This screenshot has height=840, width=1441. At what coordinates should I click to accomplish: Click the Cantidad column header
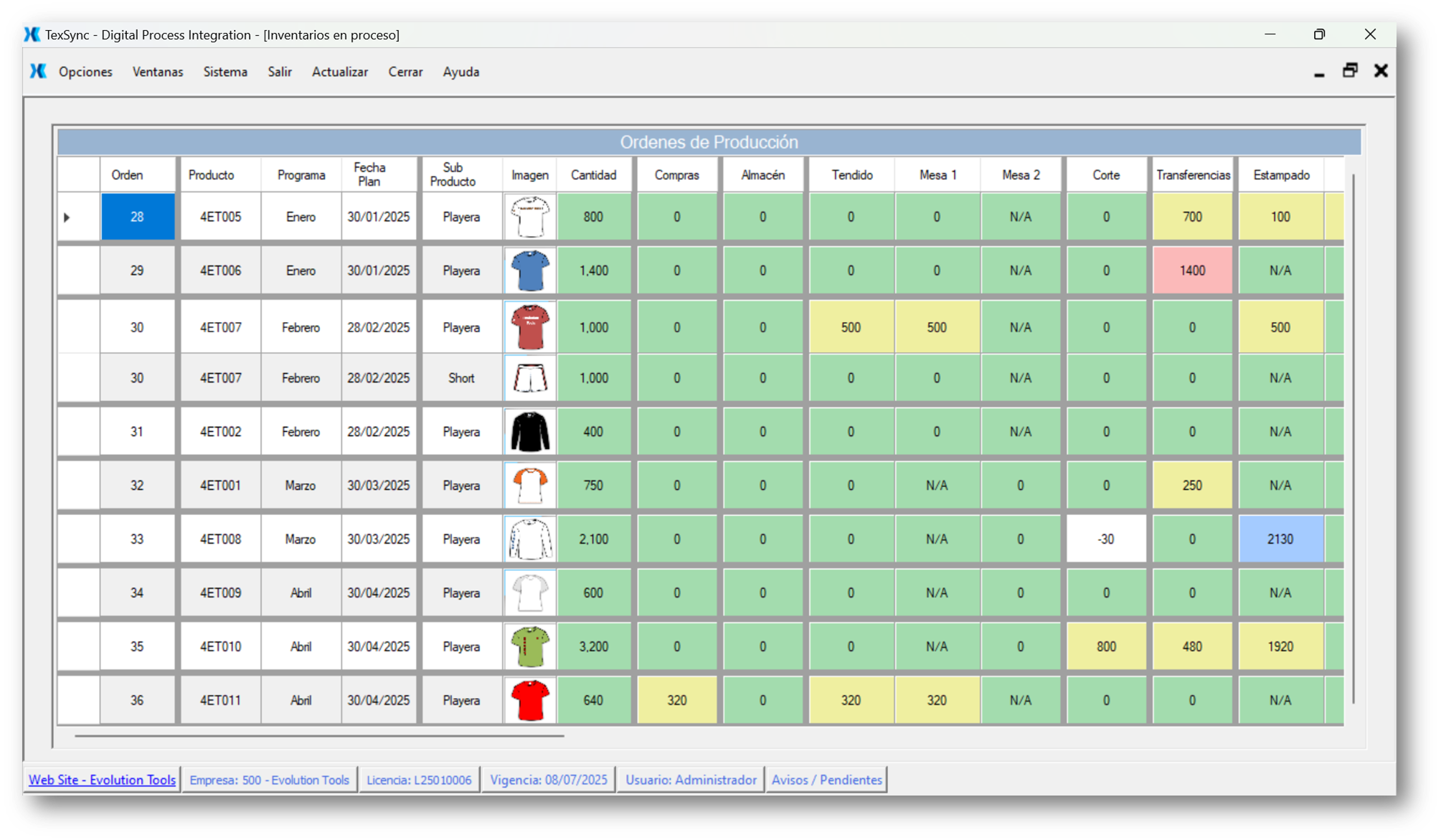tap(593, 175)
